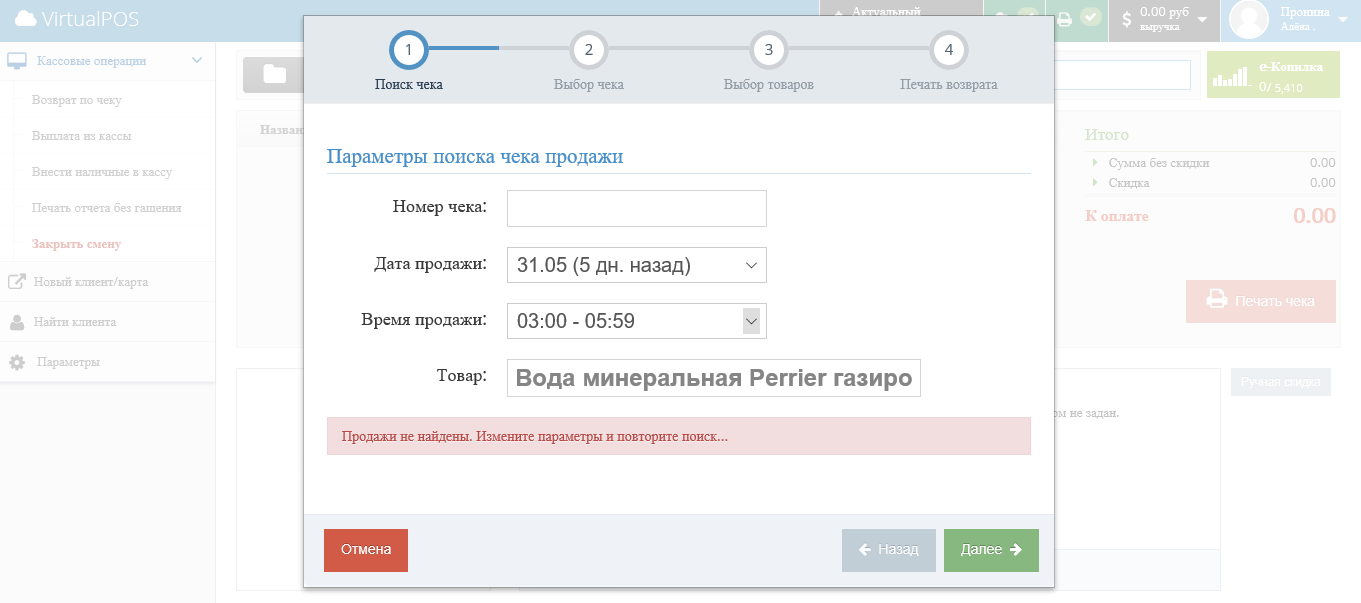Screen dimensions: 1361x603
Task: Select Найти клиента person icon in sidebar
Action: pos(18,322)
